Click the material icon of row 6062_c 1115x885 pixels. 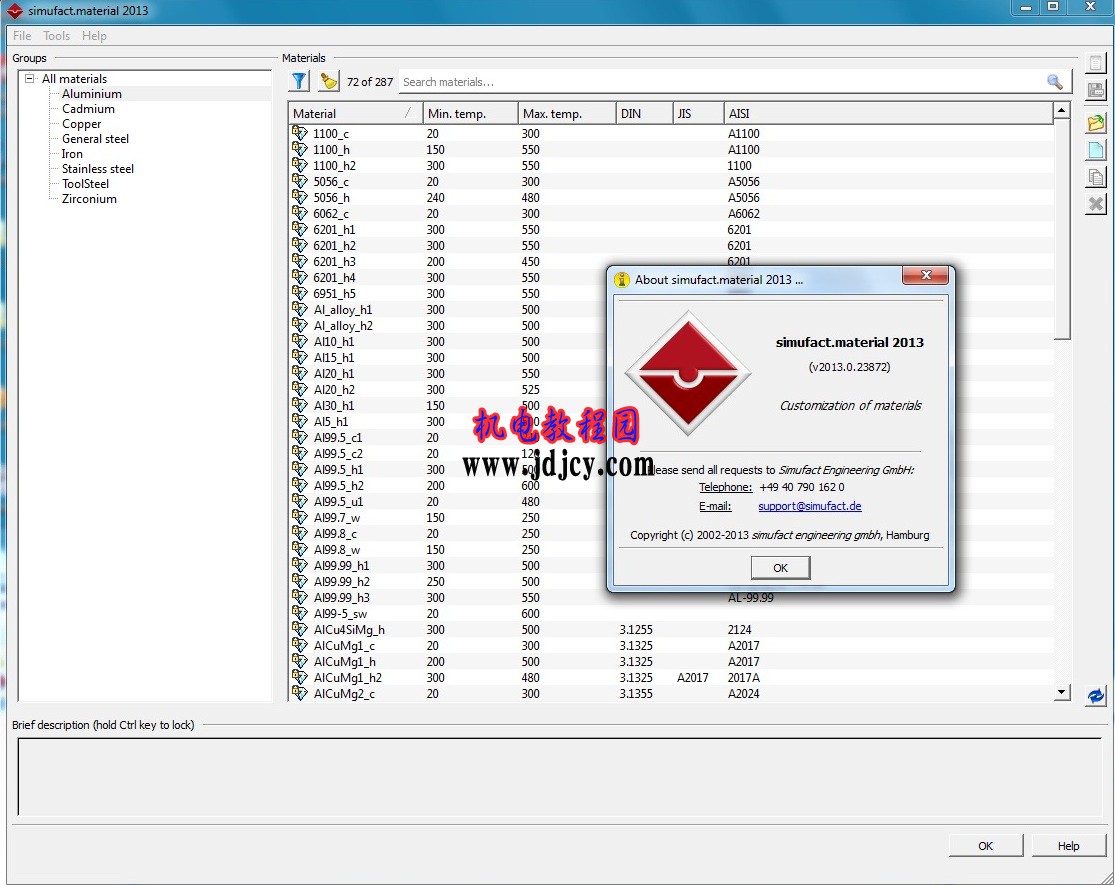pos(299,213)
